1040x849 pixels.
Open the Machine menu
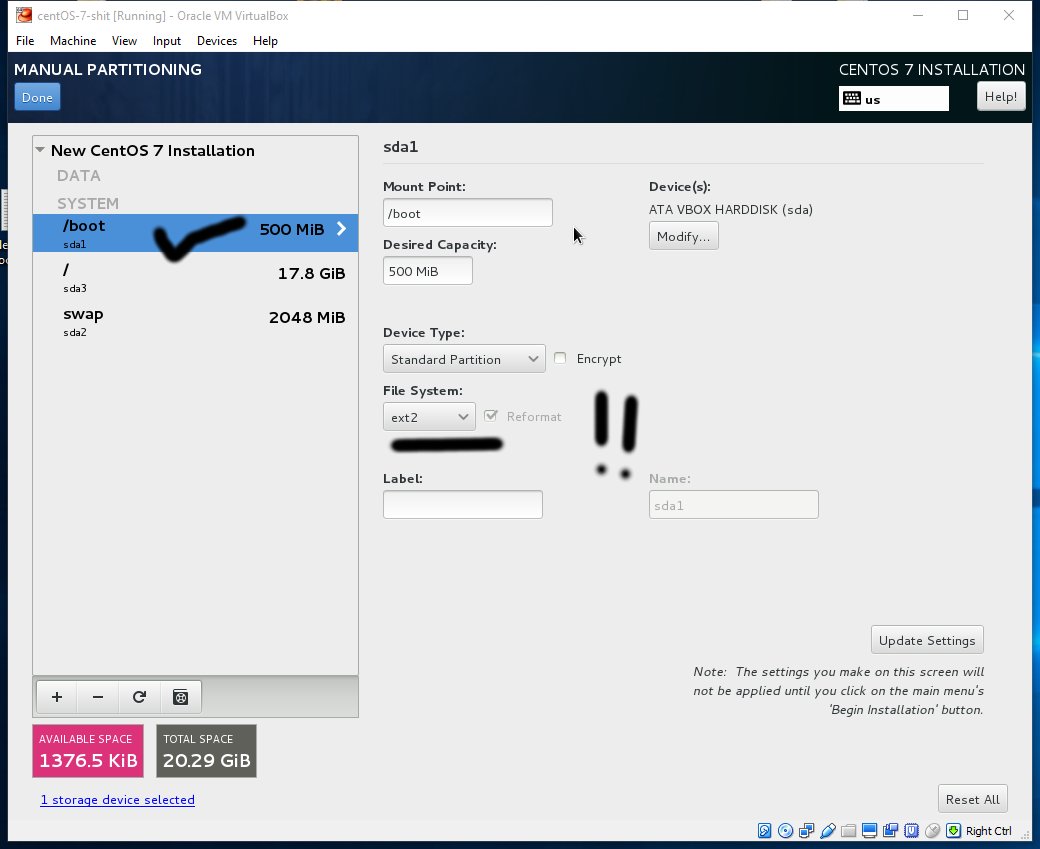(x=73, y=40)
